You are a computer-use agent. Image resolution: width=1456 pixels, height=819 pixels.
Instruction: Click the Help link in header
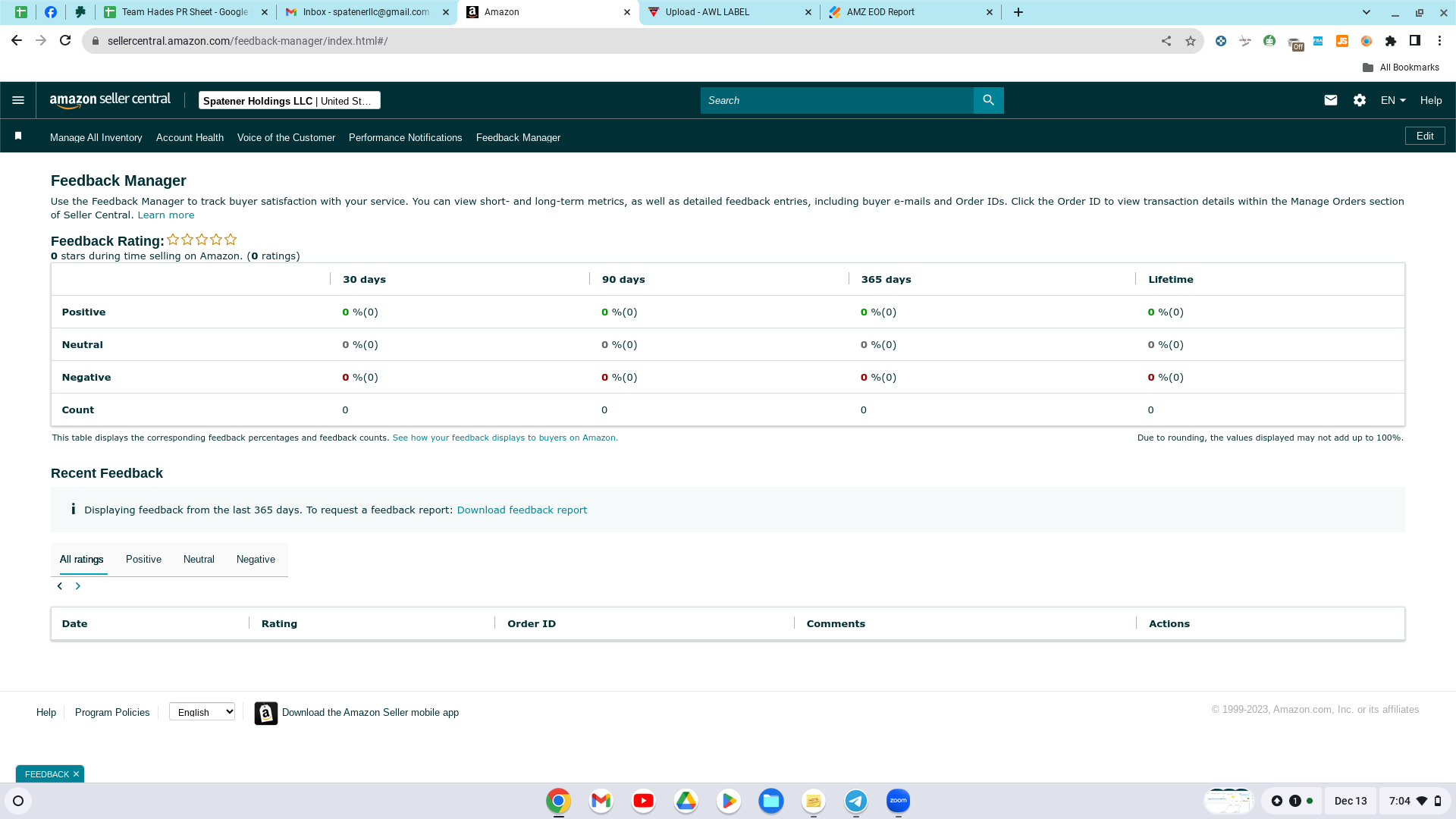(x=1431, y=100)
